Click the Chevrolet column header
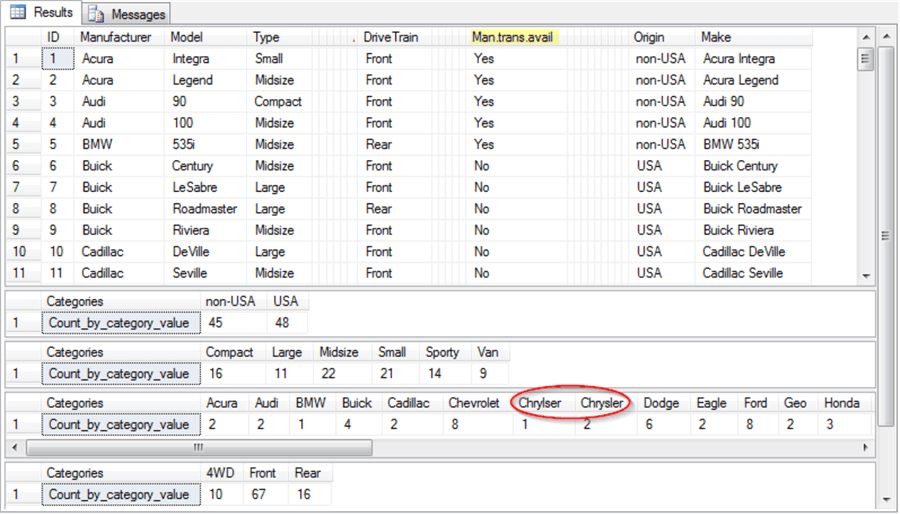 pyautogui.click(x=474, y=403)
